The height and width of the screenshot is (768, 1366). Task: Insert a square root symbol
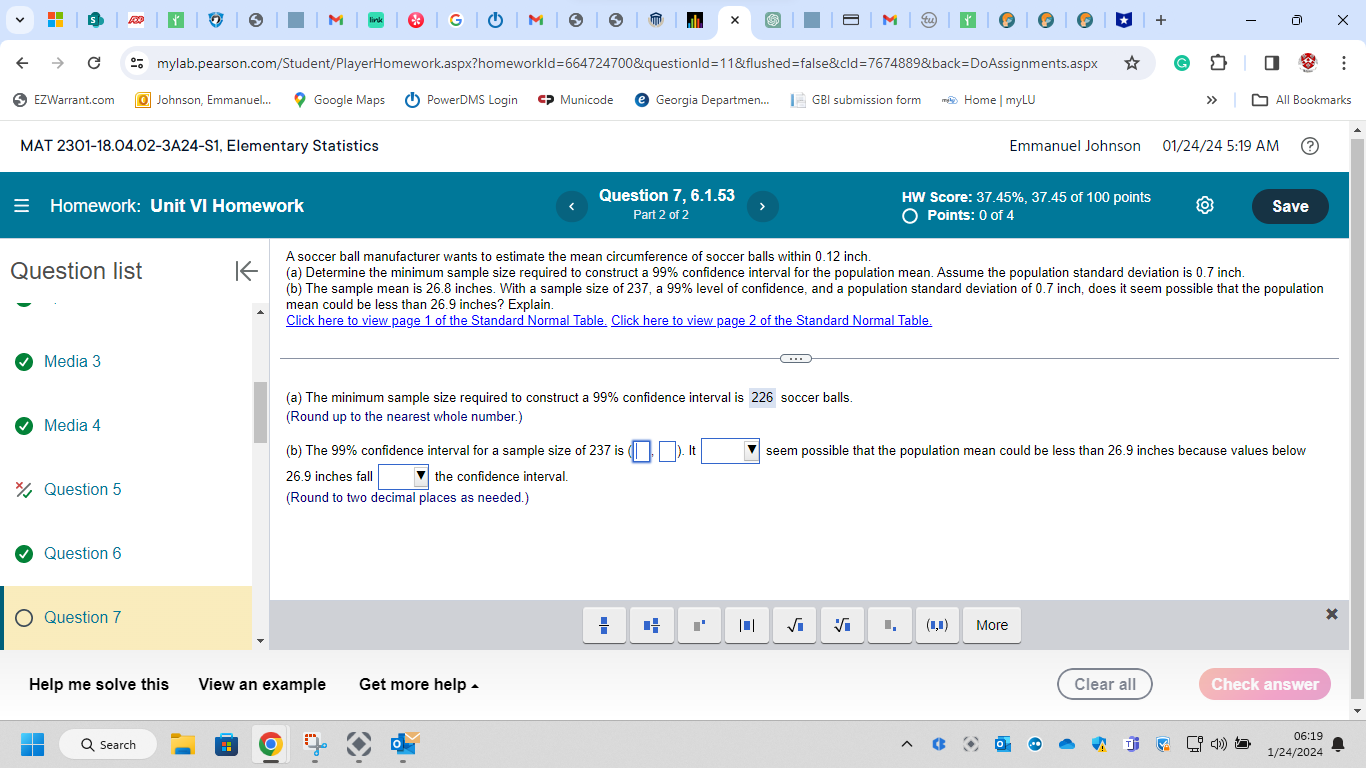pyautogui.click(x=794, y=625)
